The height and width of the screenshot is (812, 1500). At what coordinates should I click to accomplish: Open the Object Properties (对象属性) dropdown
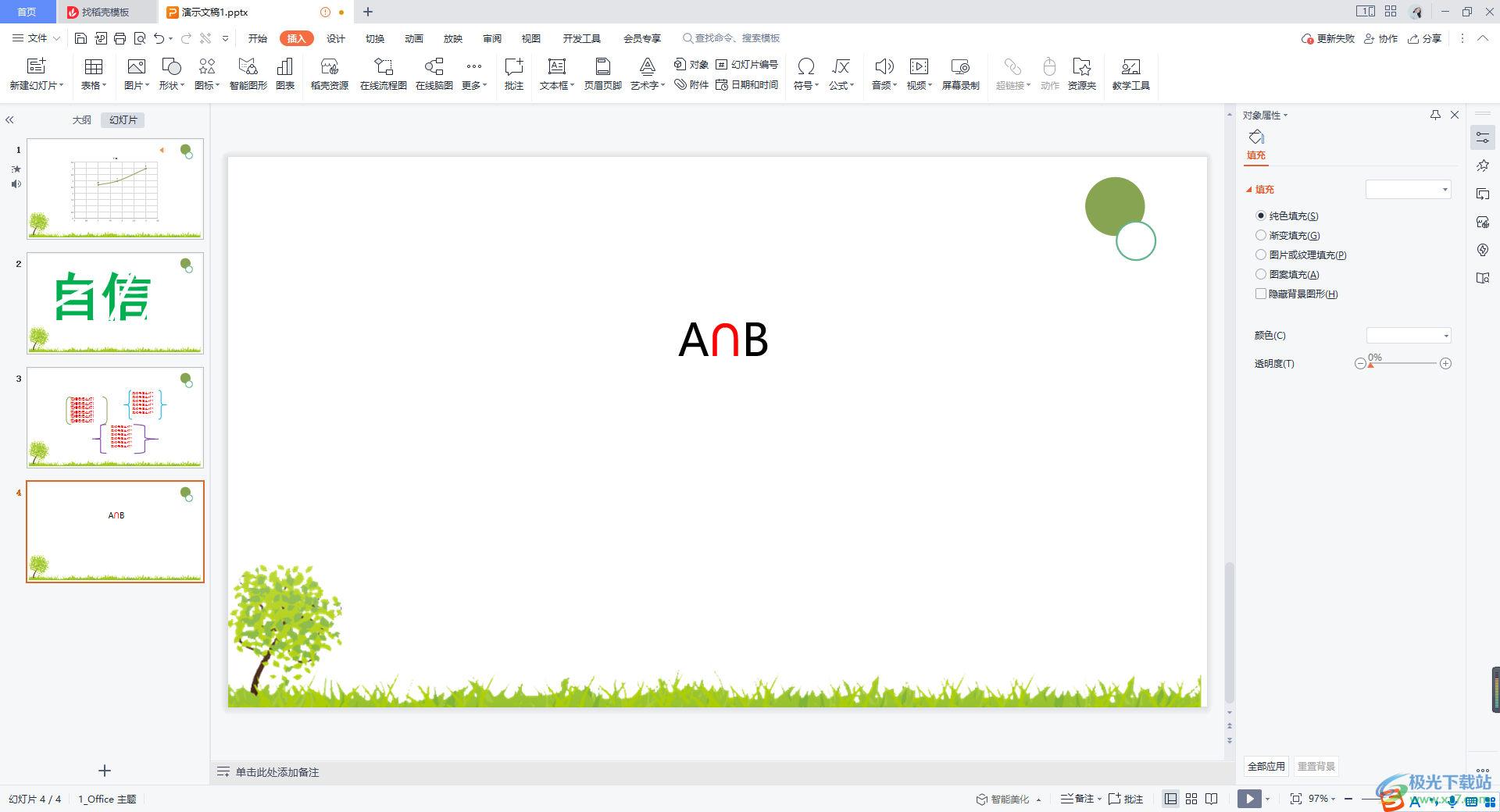point(1265,116)
